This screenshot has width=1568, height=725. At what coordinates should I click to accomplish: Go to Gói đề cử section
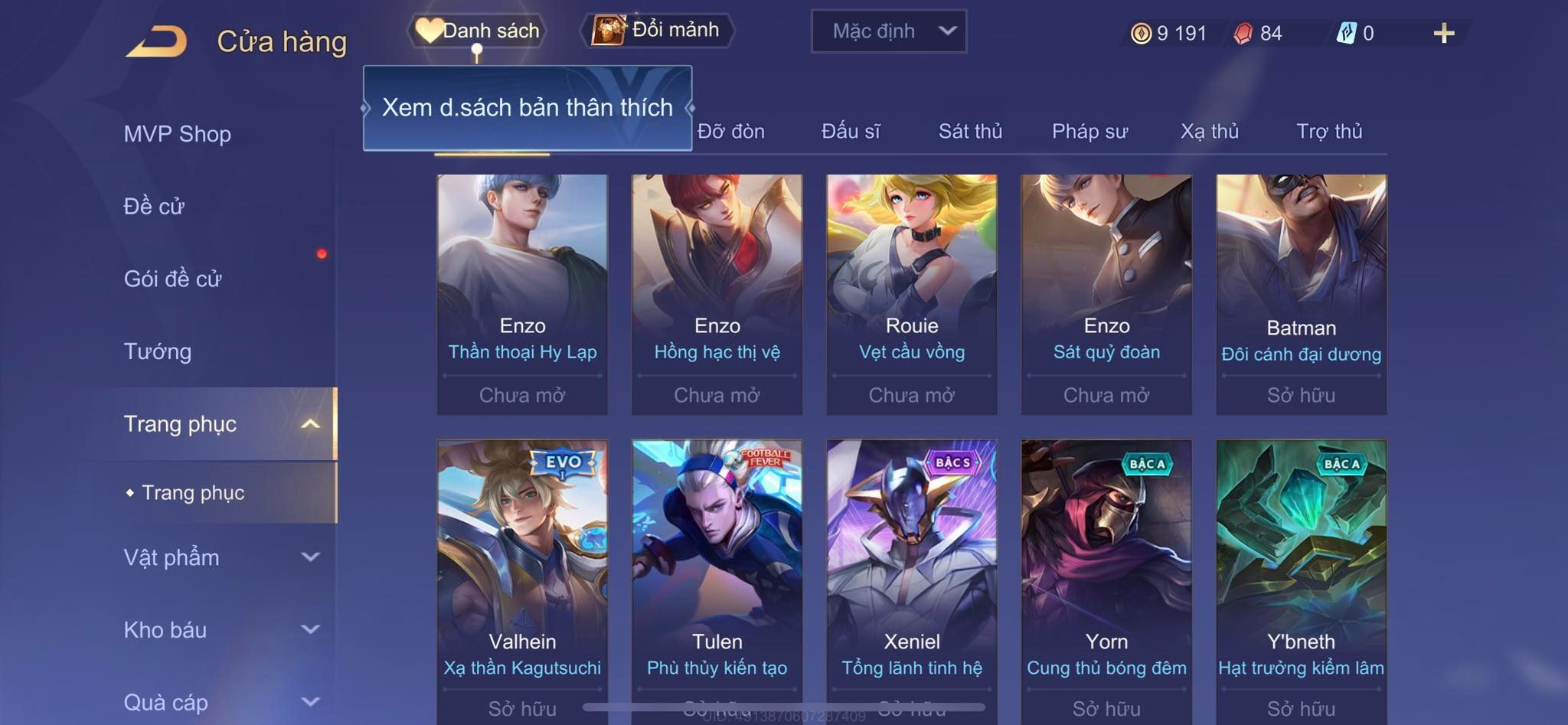pos(173,279)
